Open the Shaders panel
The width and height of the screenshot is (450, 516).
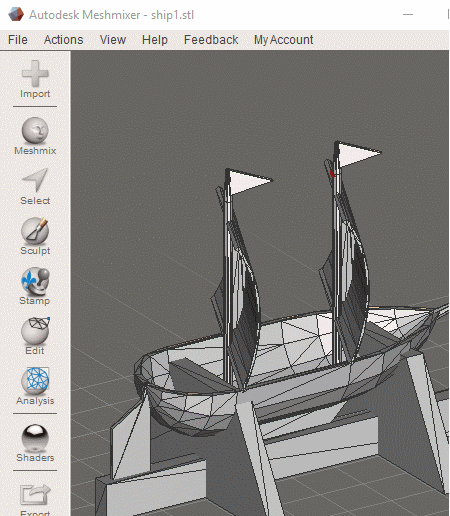coord(35,443)
